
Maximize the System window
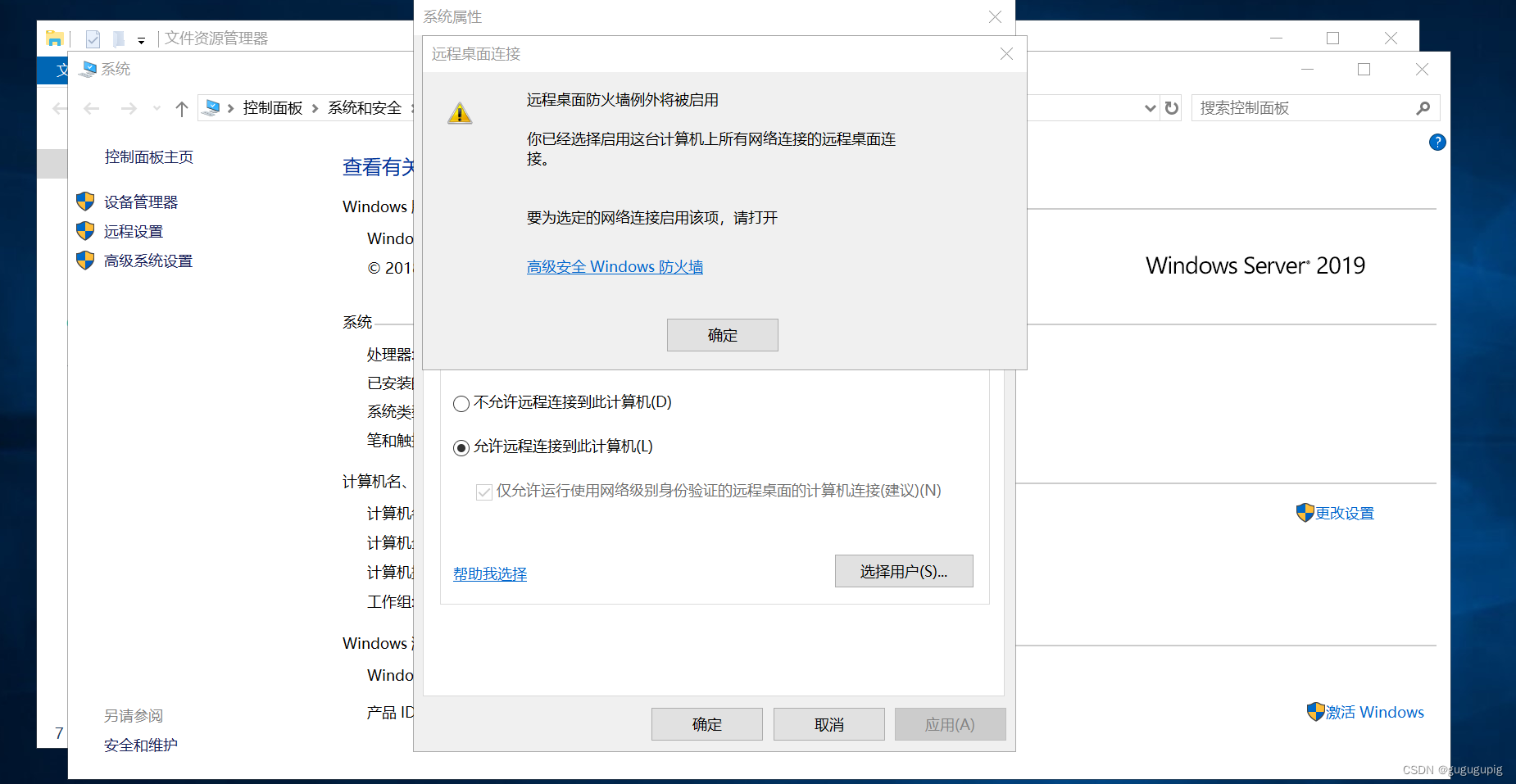(x=1364, y=70)
